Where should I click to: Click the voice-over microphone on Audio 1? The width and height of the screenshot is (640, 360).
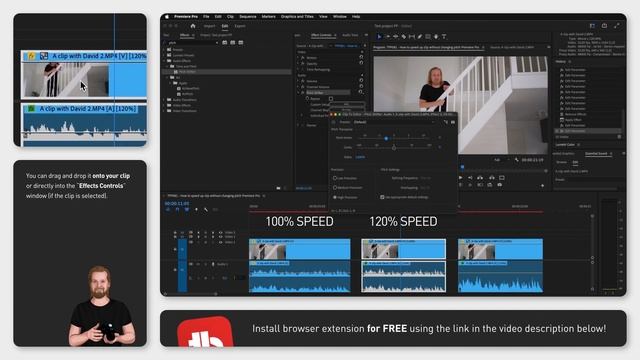[x=213, y=264]
